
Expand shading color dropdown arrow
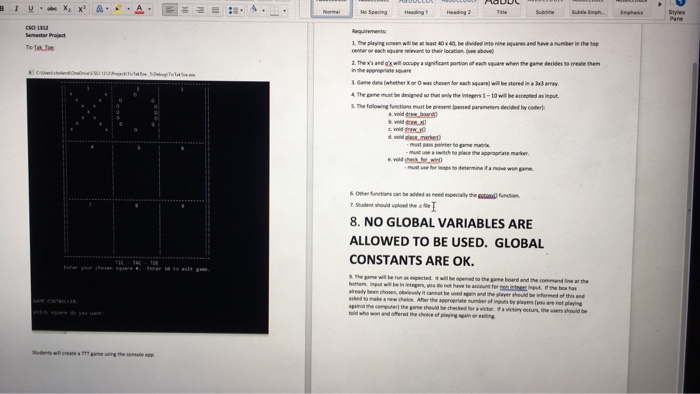(x=263, y=10)
